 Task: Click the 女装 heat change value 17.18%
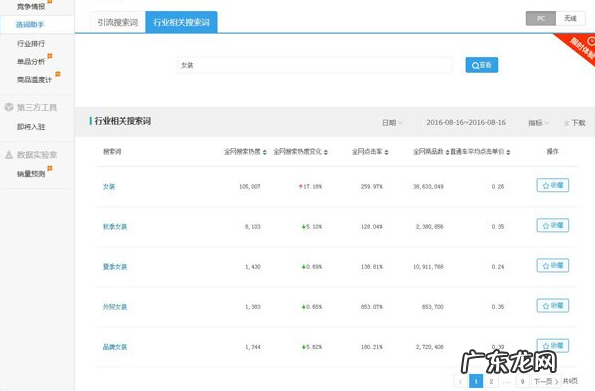click(x=310, y=186)
